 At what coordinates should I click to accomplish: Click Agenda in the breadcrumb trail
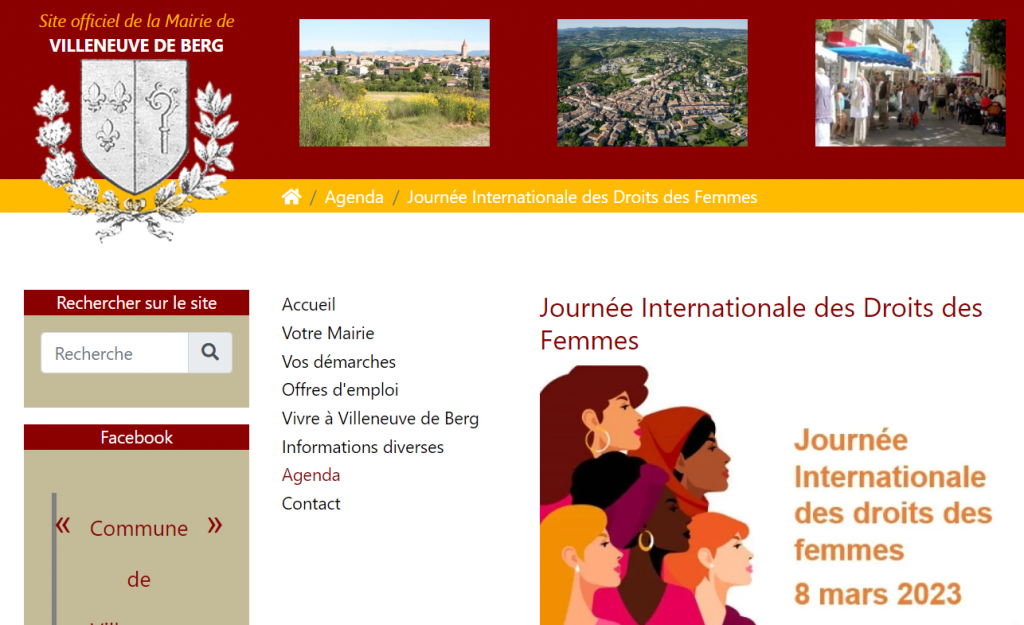[x=354, y=197]
